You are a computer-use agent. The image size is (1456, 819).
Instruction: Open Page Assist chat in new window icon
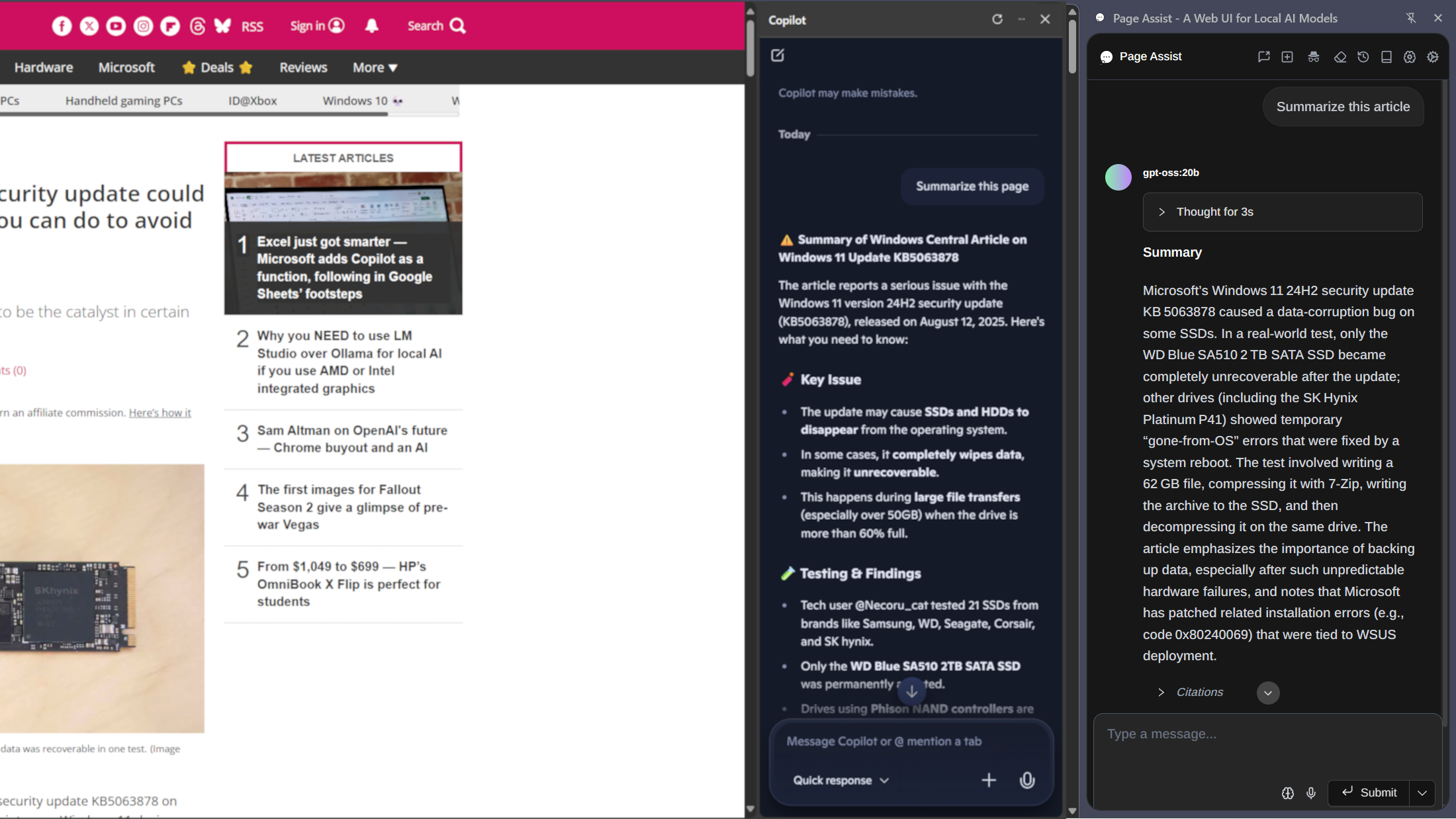1263,57
